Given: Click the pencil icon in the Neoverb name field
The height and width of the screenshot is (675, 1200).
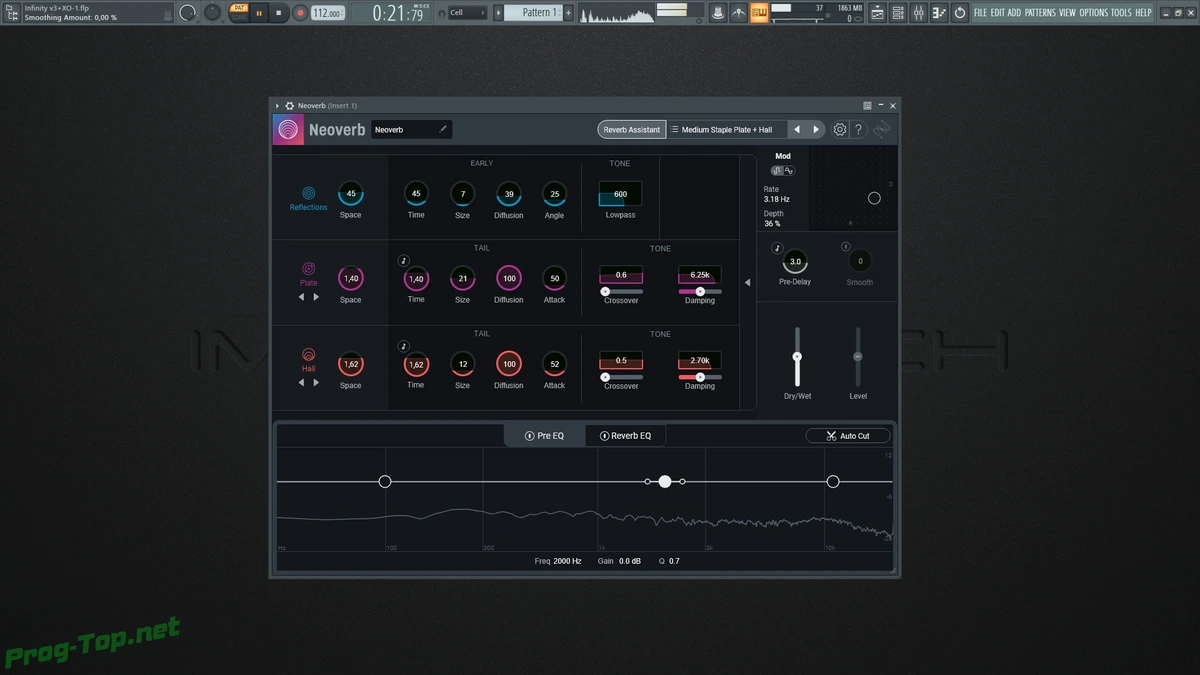Looking at the screenshot, I should point(443,129).
